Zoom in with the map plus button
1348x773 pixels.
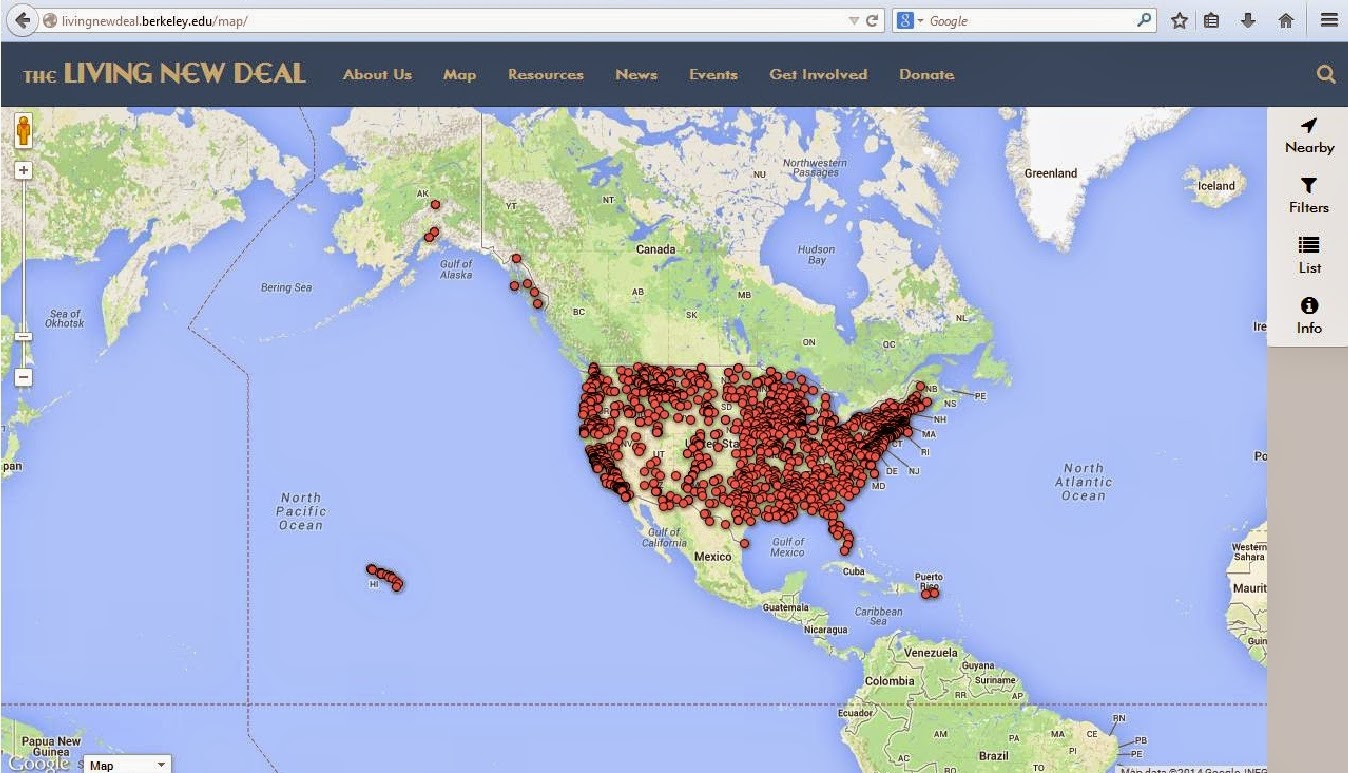coord(24,170)
